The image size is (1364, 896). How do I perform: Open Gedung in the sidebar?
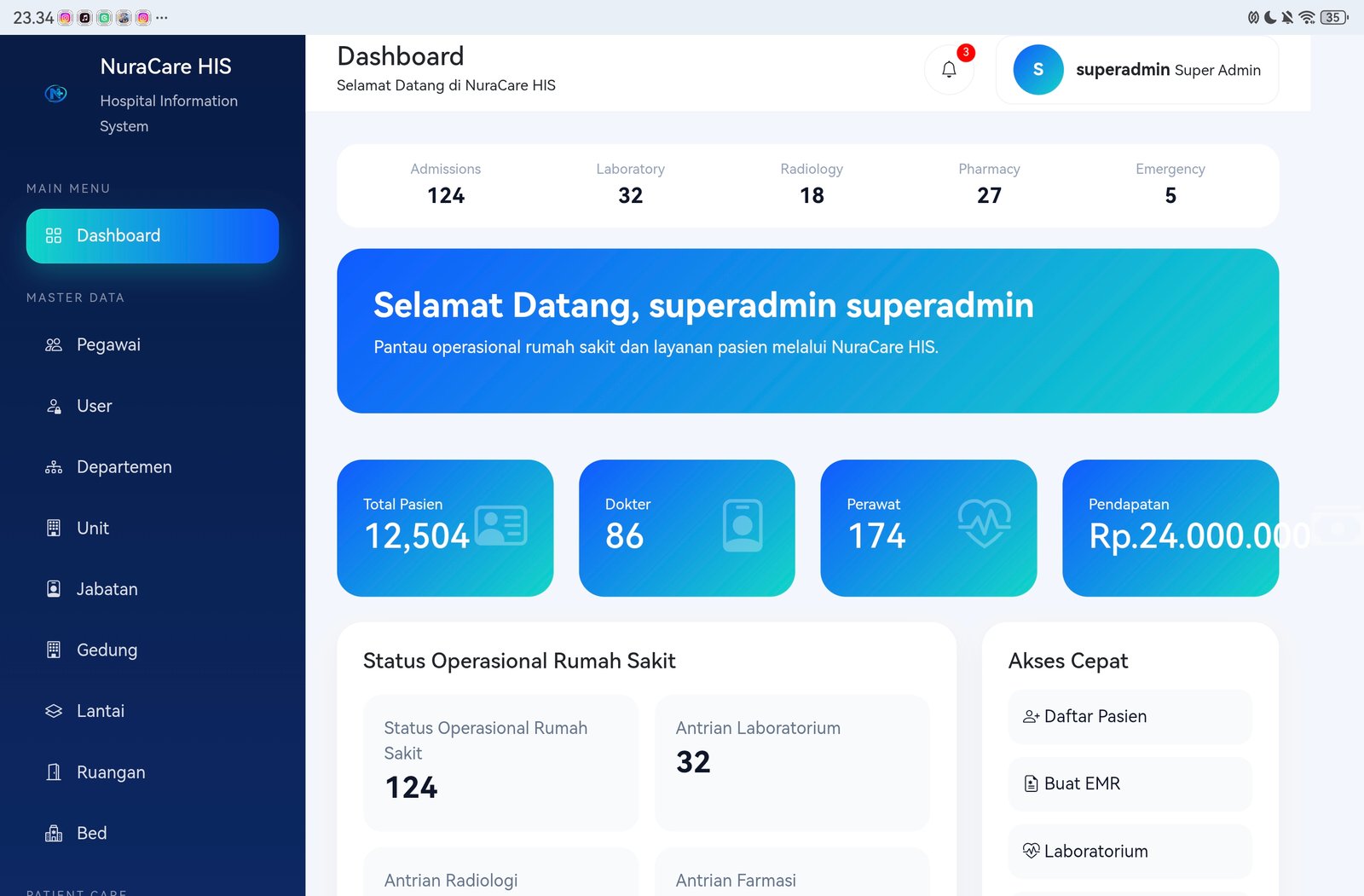(153, 650)
